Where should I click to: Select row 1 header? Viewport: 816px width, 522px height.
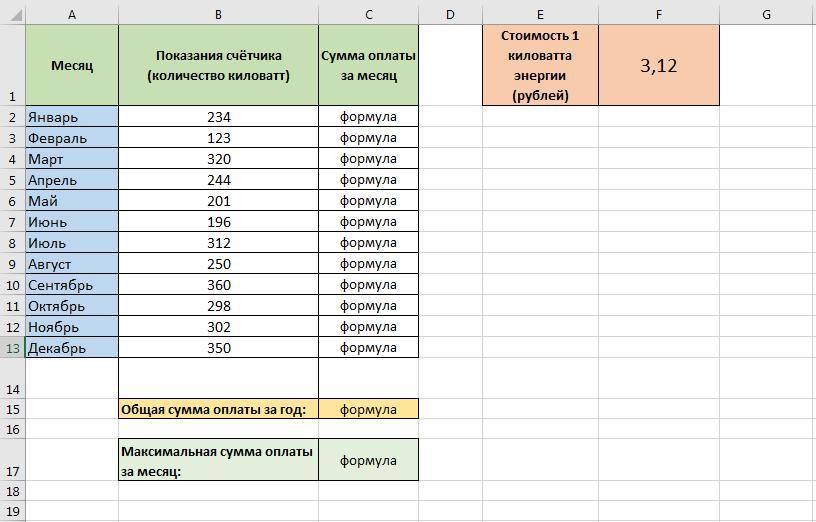tap(12, 65)
